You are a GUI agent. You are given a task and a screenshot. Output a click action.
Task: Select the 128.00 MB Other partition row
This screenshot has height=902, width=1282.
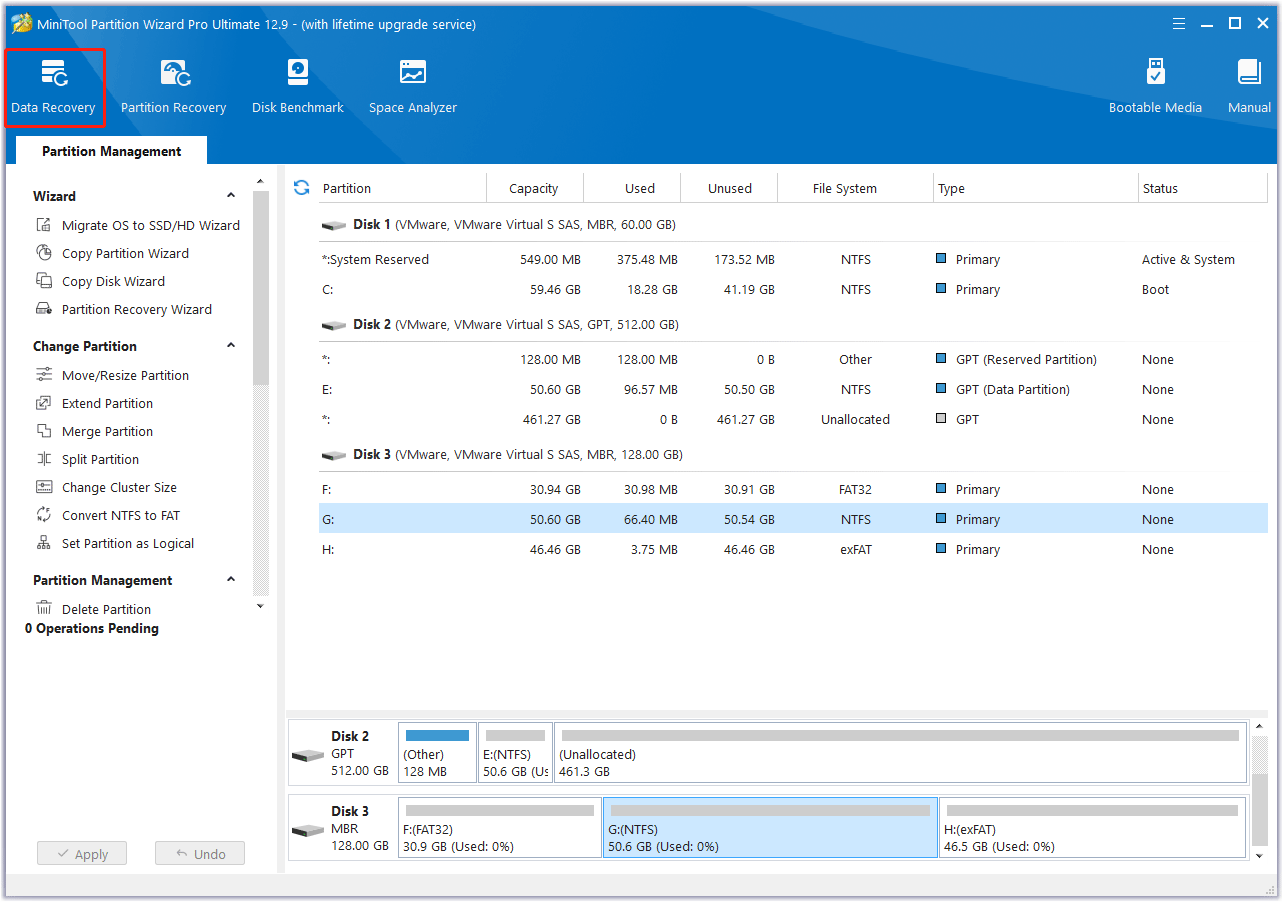793,359
